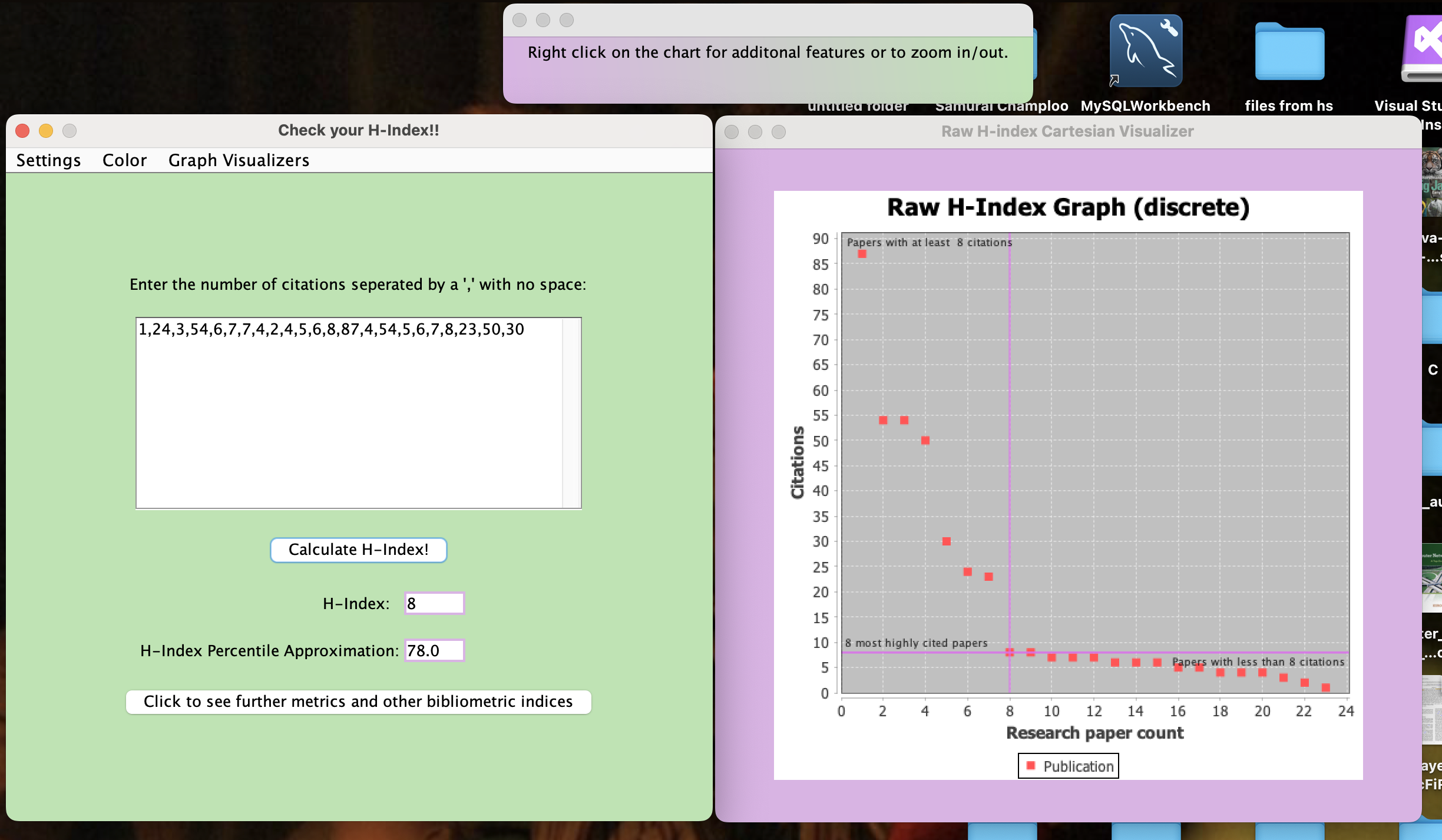Click the red close button of H-Index window

22,131
